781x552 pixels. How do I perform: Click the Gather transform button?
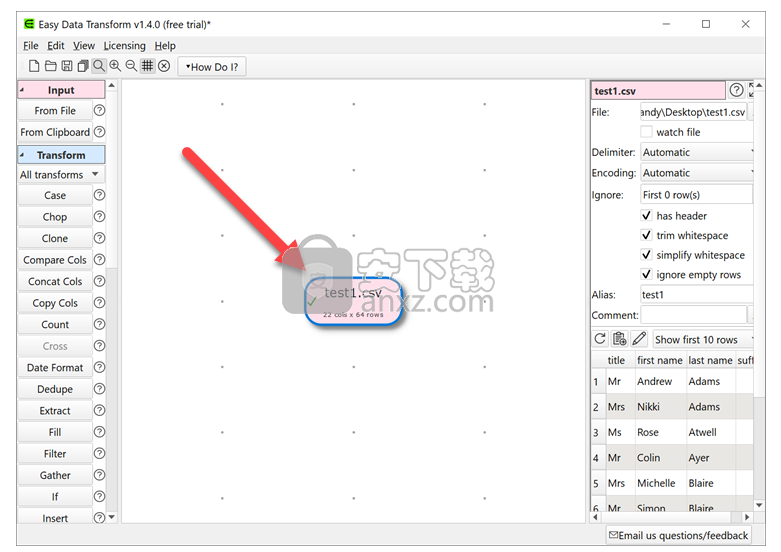tap(55, 475)
